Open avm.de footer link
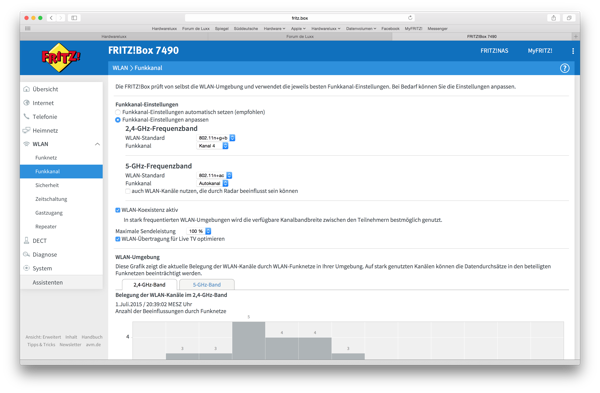This screenshot has width=600, height=393. tap(93, 344)
